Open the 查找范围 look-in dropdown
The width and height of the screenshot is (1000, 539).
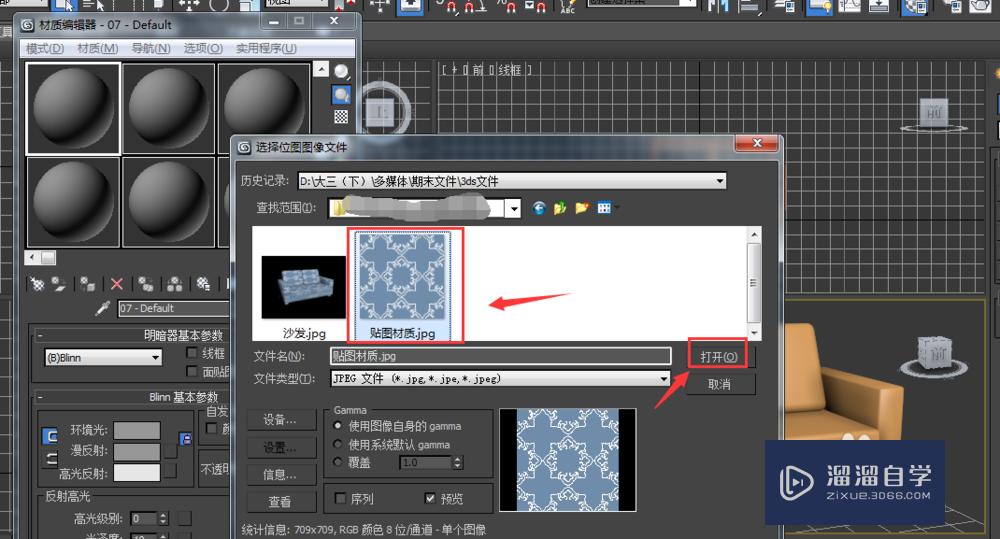(x=513, y=208)
